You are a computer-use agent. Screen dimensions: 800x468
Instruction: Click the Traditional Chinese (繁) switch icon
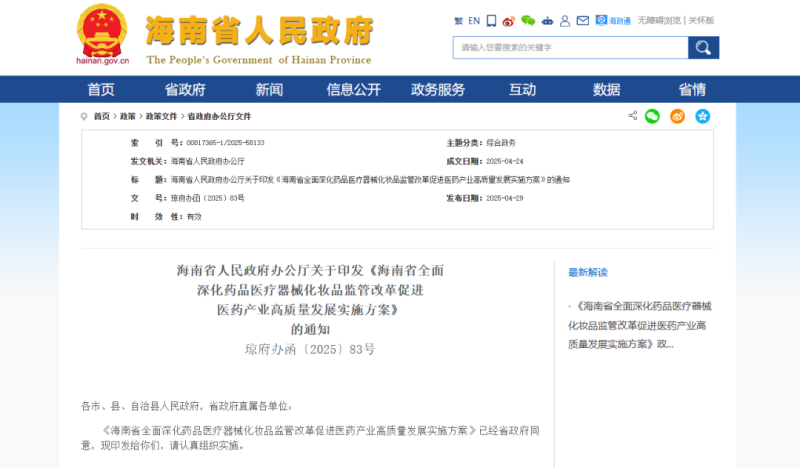pos(458,20)
